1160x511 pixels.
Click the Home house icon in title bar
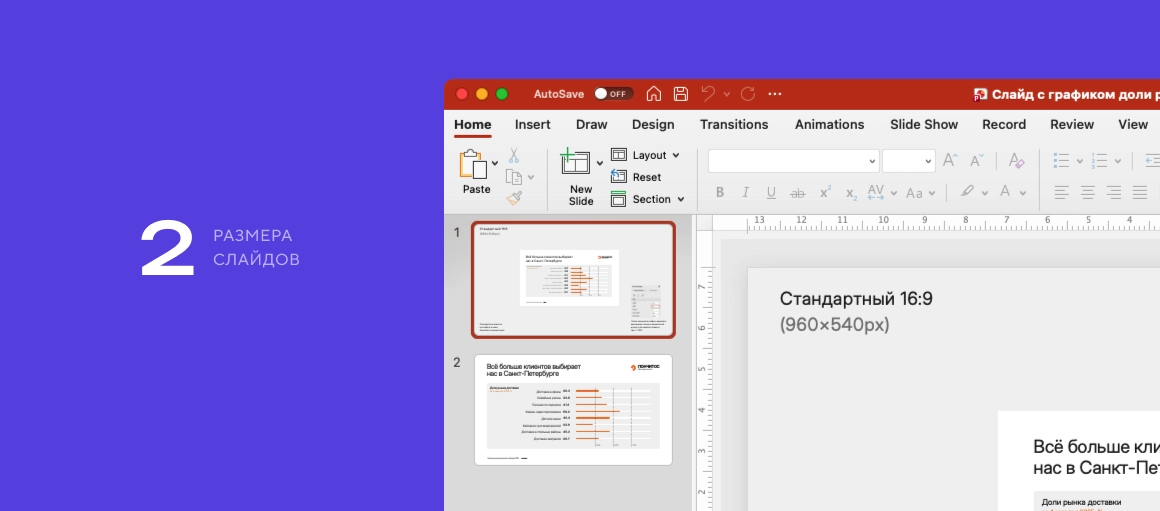[653, 94]
